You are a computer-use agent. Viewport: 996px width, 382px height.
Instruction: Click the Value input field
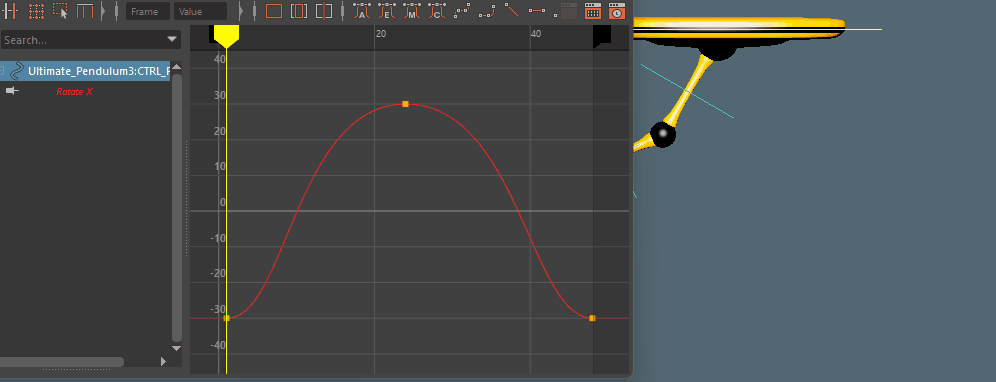(x=200, y=11)
